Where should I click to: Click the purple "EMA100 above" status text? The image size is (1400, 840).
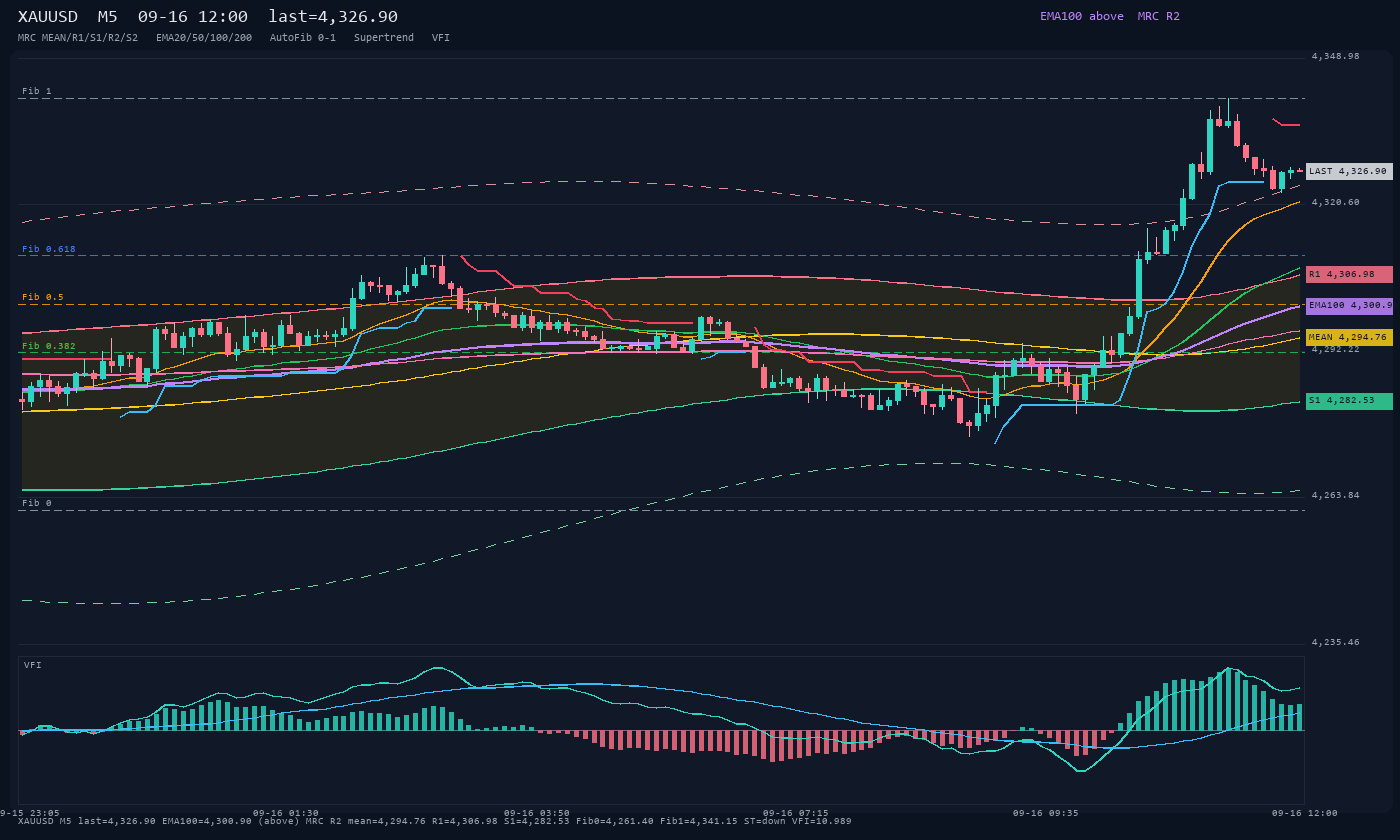[x=1082, y=16]
